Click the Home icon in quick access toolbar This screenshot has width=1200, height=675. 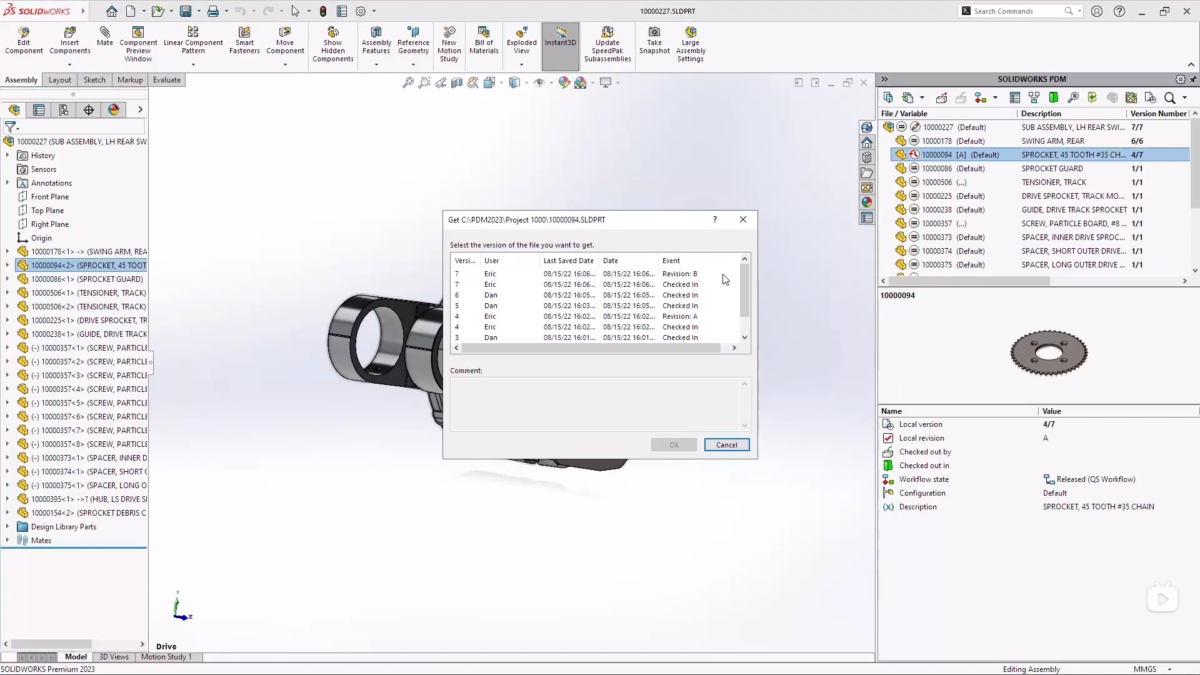[x=111, y=11]
